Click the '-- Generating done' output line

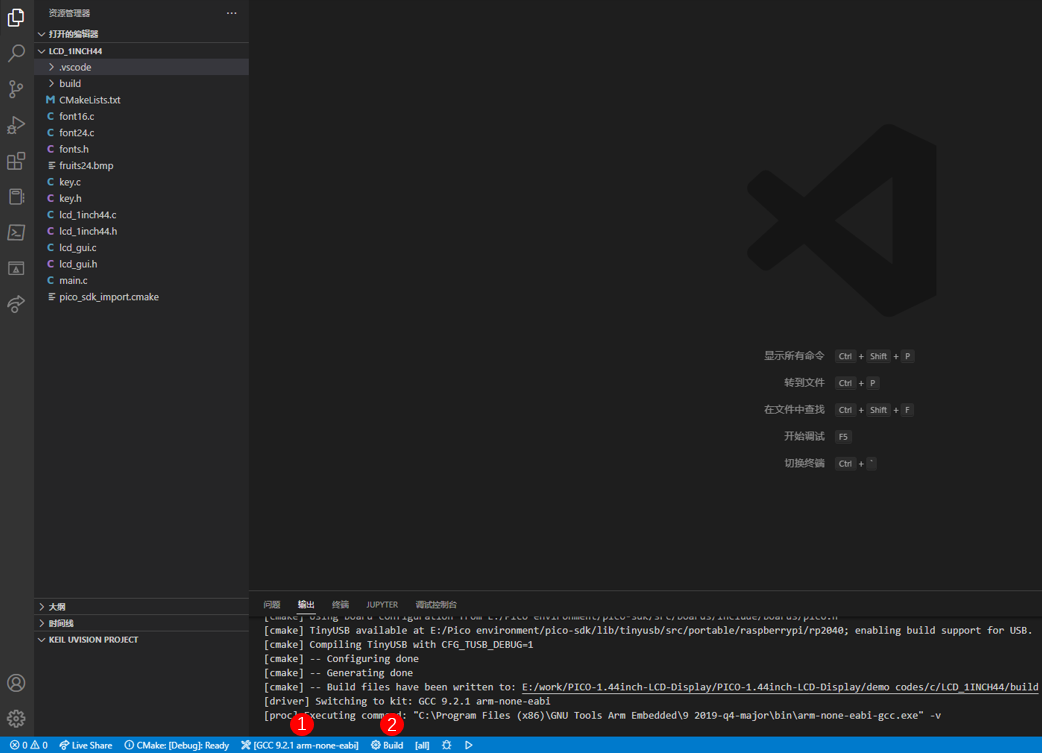[x=338, y=673]
